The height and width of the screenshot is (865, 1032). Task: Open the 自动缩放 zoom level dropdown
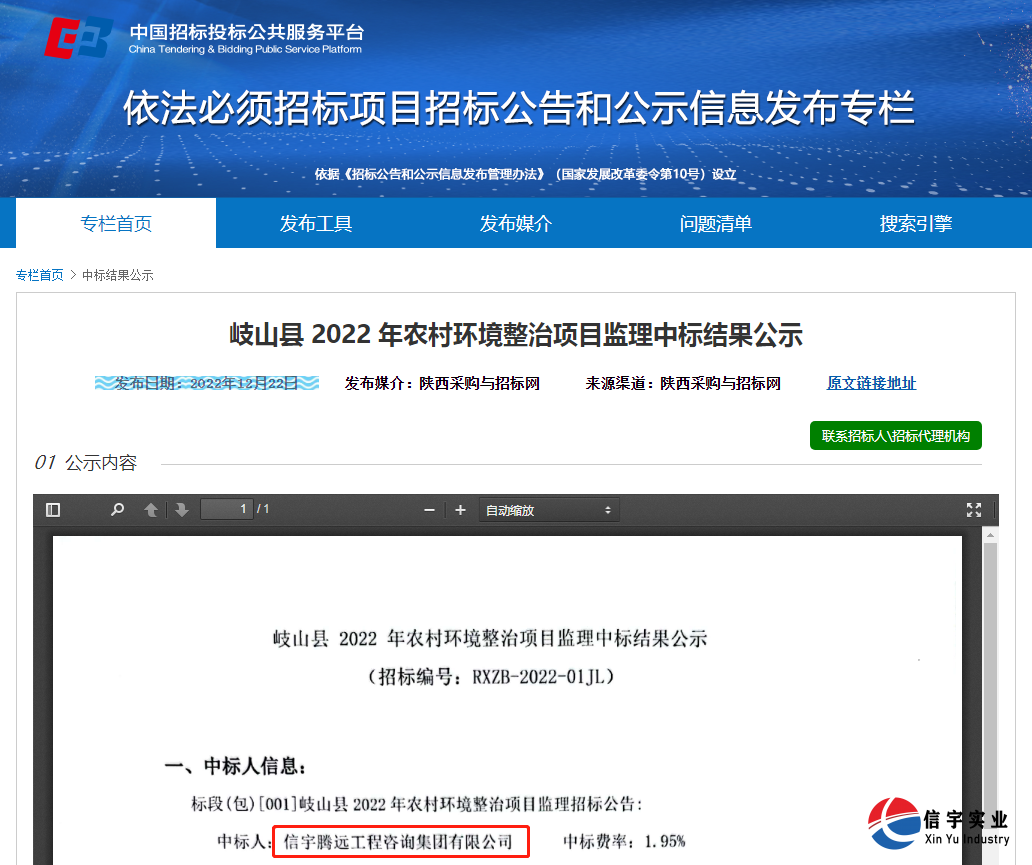click(x=548, y=510)
